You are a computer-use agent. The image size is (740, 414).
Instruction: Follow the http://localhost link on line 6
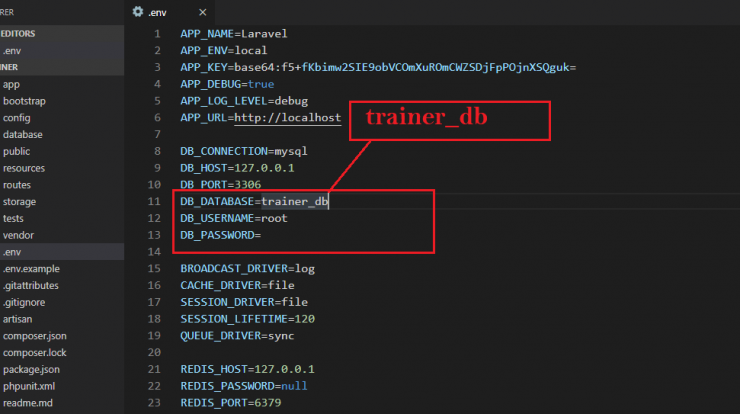click(287, 118)
